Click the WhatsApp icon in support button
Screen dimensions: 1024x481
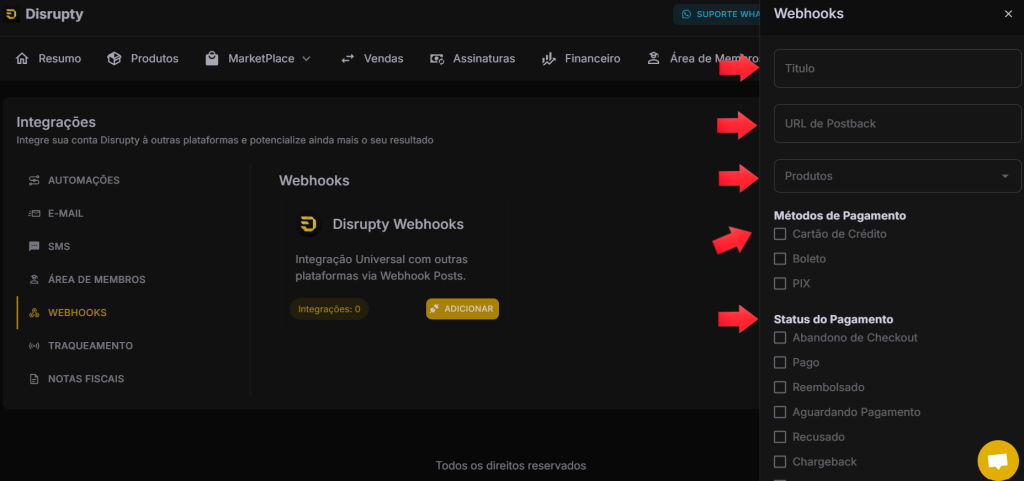click(x=686, y=14)
